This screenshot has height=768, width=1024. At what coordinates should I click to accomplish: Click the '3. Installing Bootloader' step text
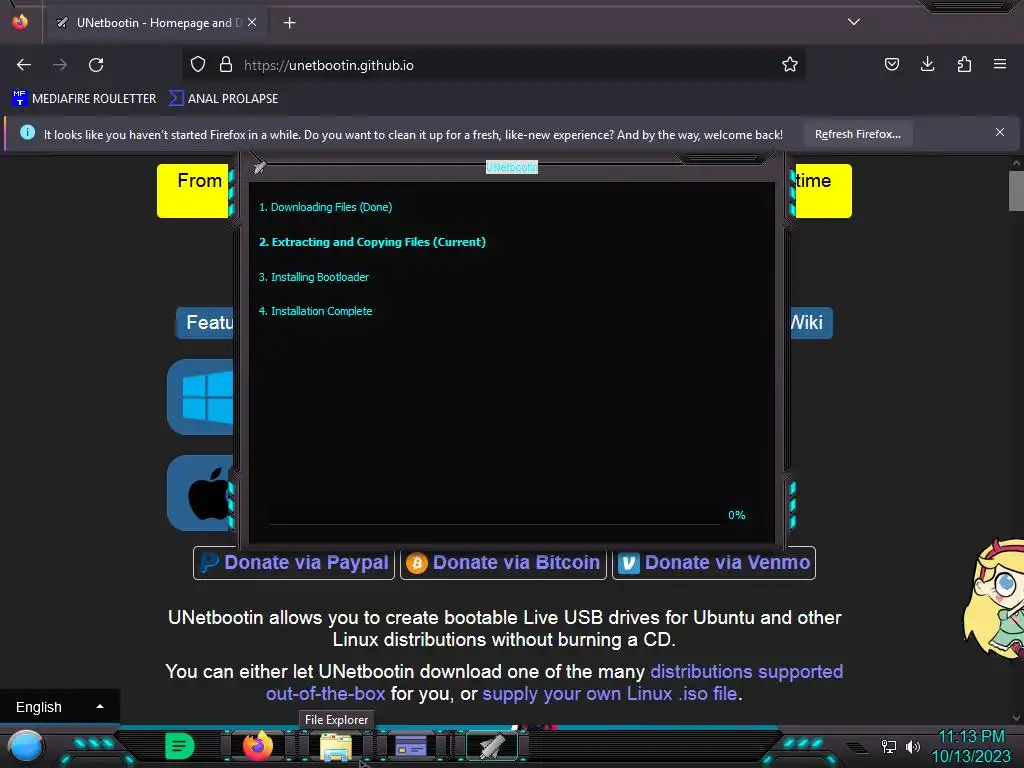point(313,277)
